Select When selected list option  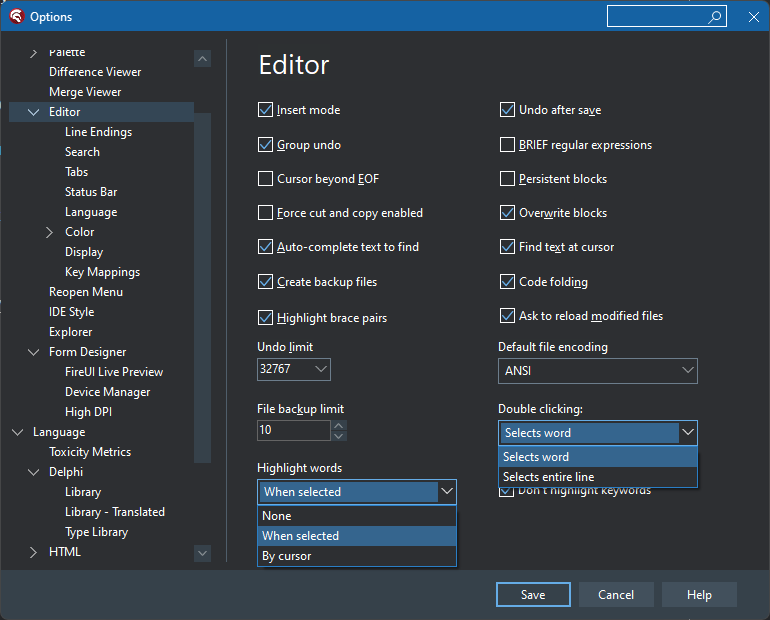[x=357, y=536]
